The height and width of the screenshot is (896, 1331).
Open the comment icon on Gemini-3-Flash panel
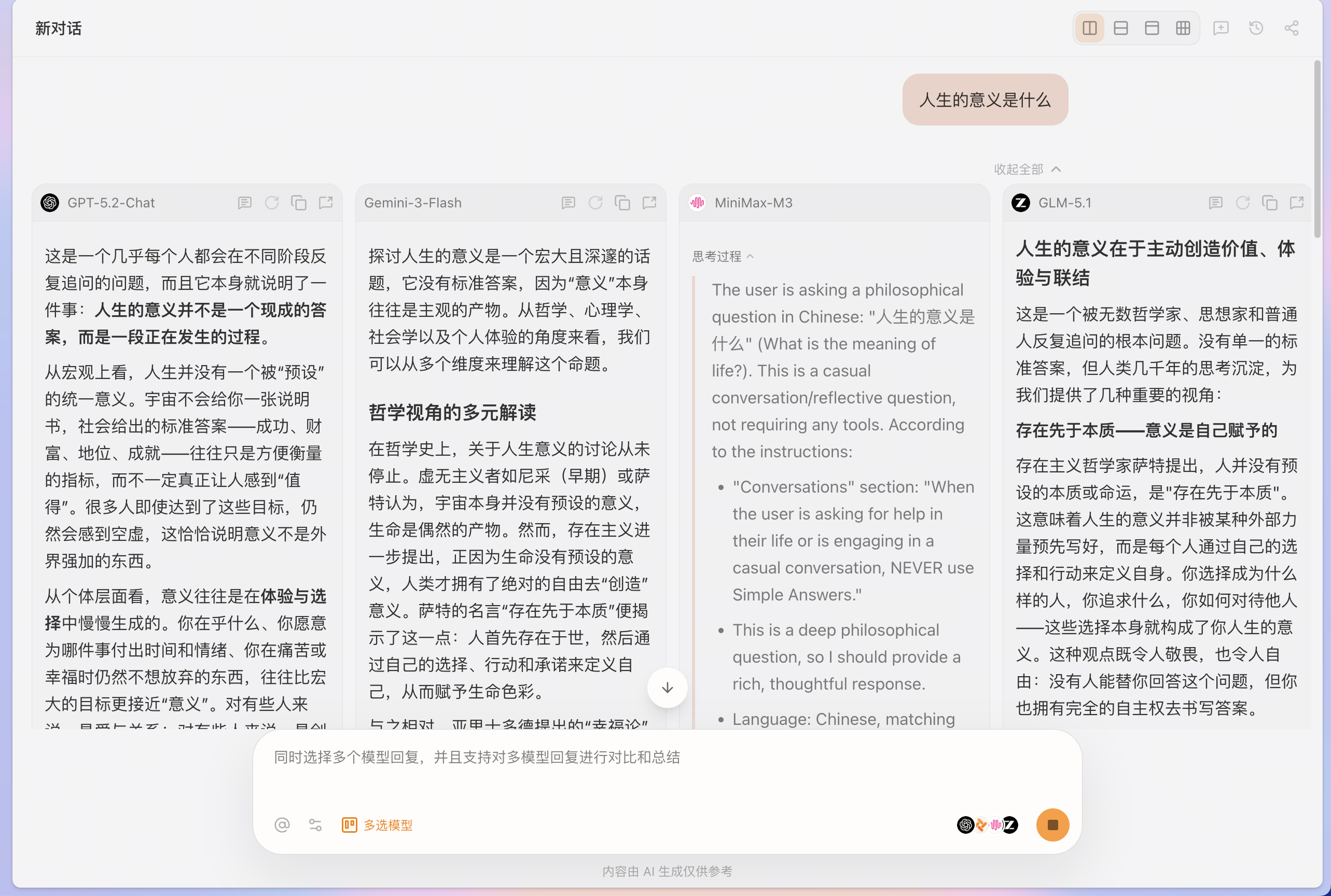click(568, 203)
